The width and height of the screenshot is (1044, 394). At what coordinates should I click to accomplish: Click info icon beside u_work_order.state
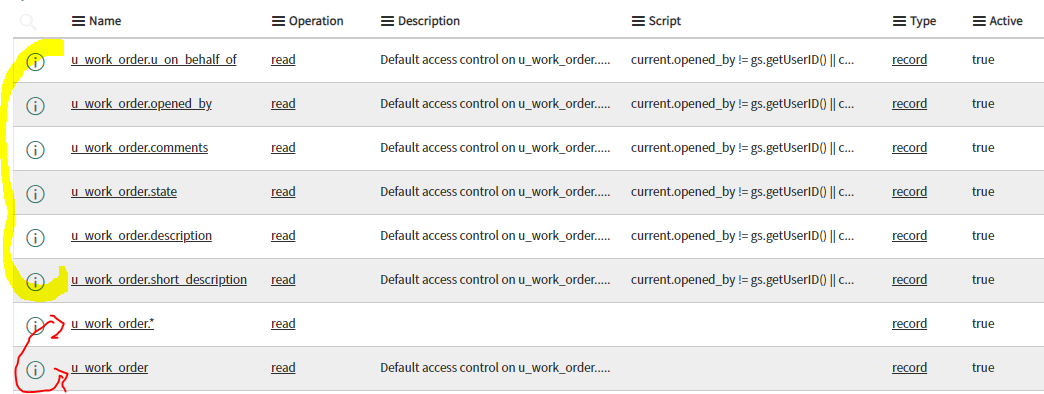(x=35, y=194)
